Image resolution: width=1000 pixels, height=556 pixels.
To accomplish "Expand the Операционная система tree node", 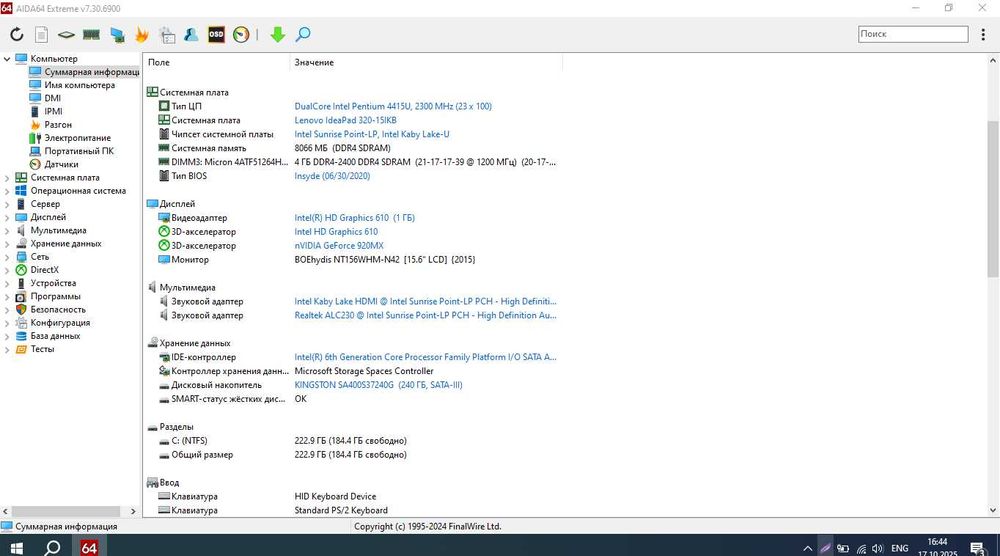I will coord(7,191).
